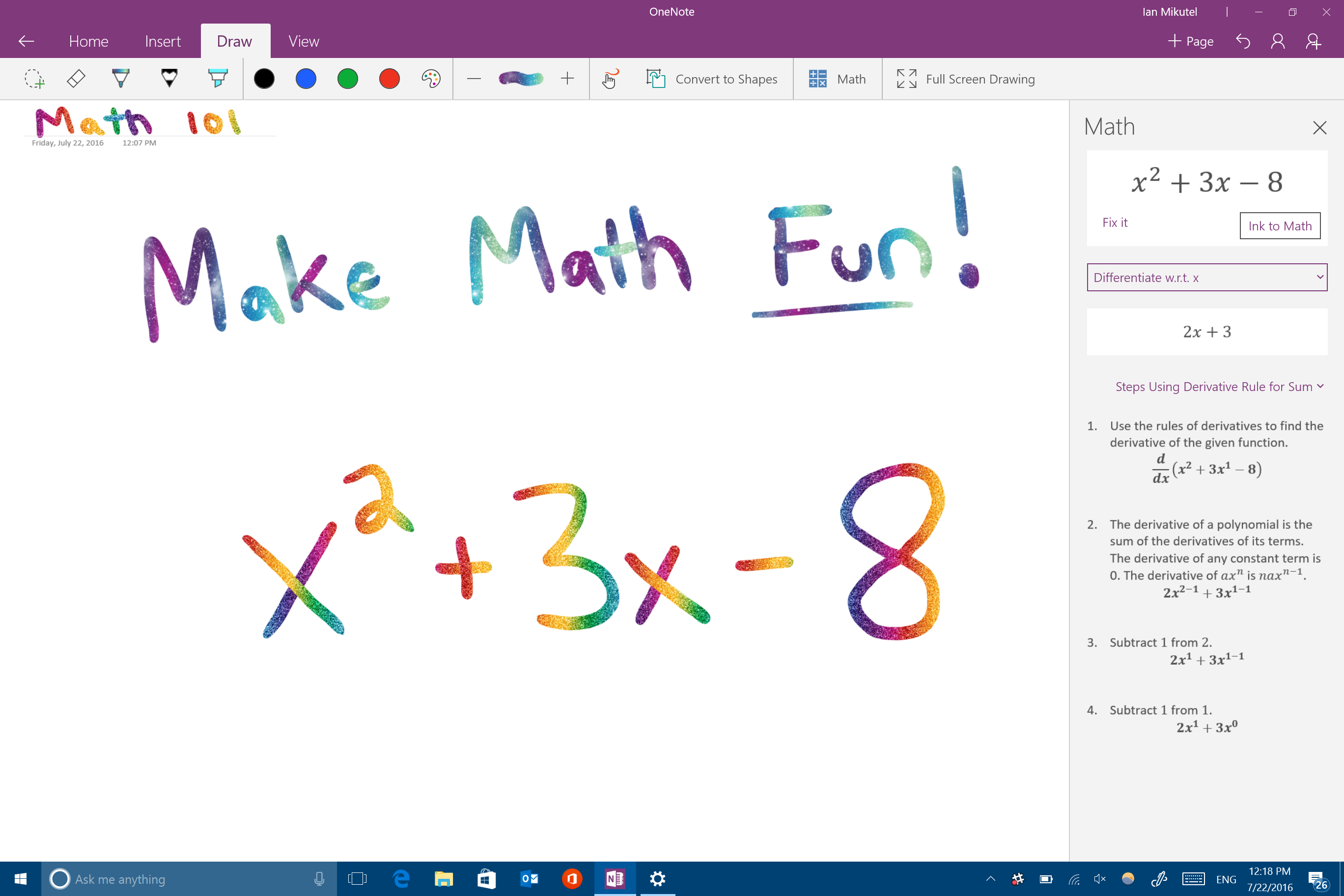Select the blue ink color

tap(305, 78)
